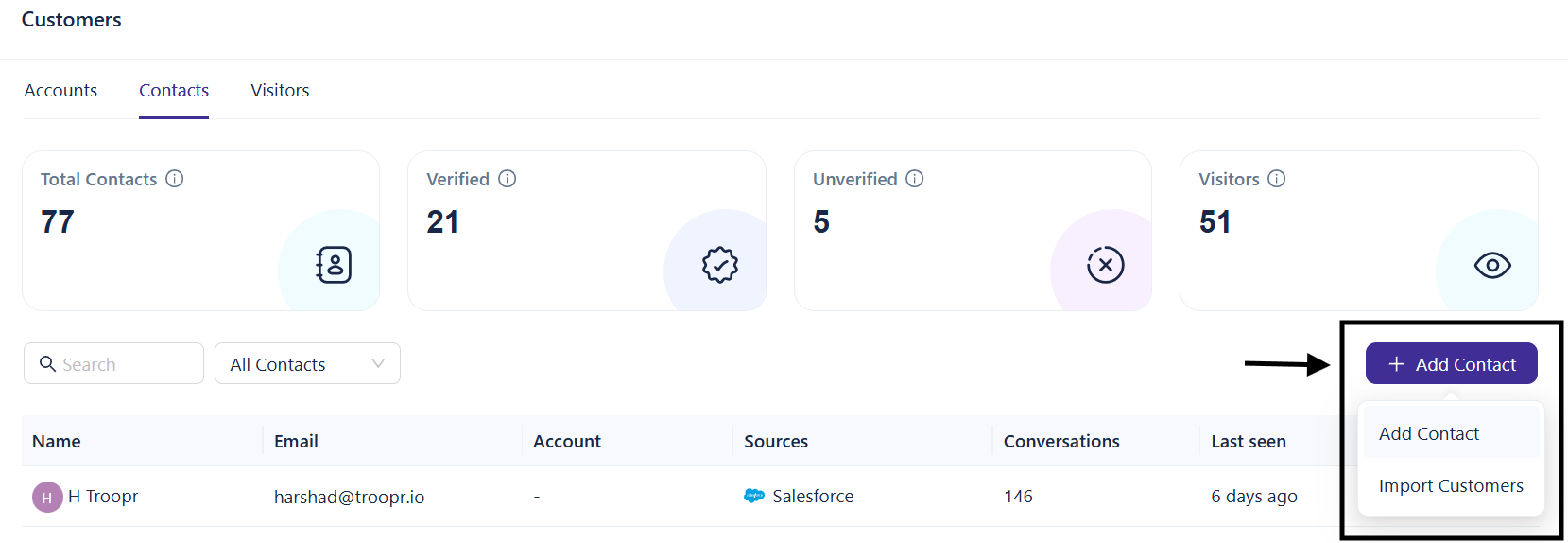
Task: Click the Salesforce cloud icon
Action: pos(754,496)
